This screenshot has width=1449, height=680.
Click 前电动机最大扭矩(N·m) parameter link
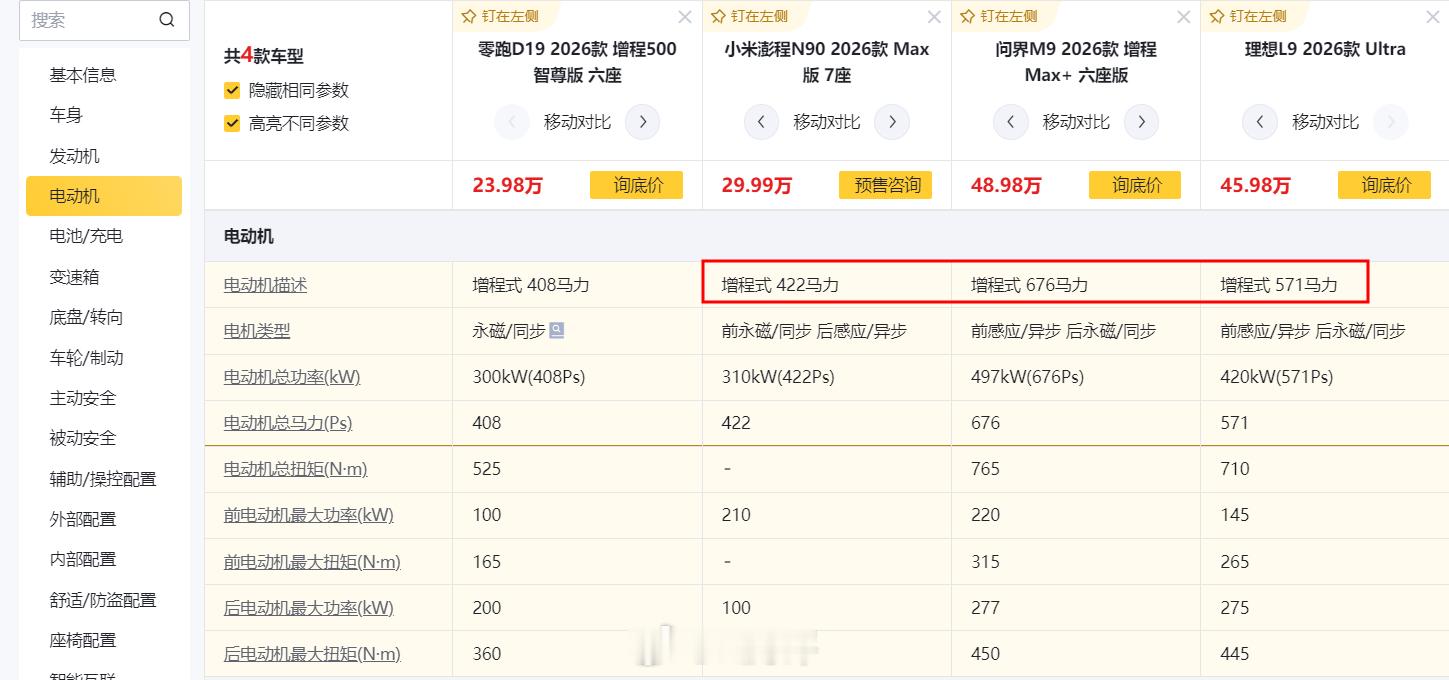312,562
